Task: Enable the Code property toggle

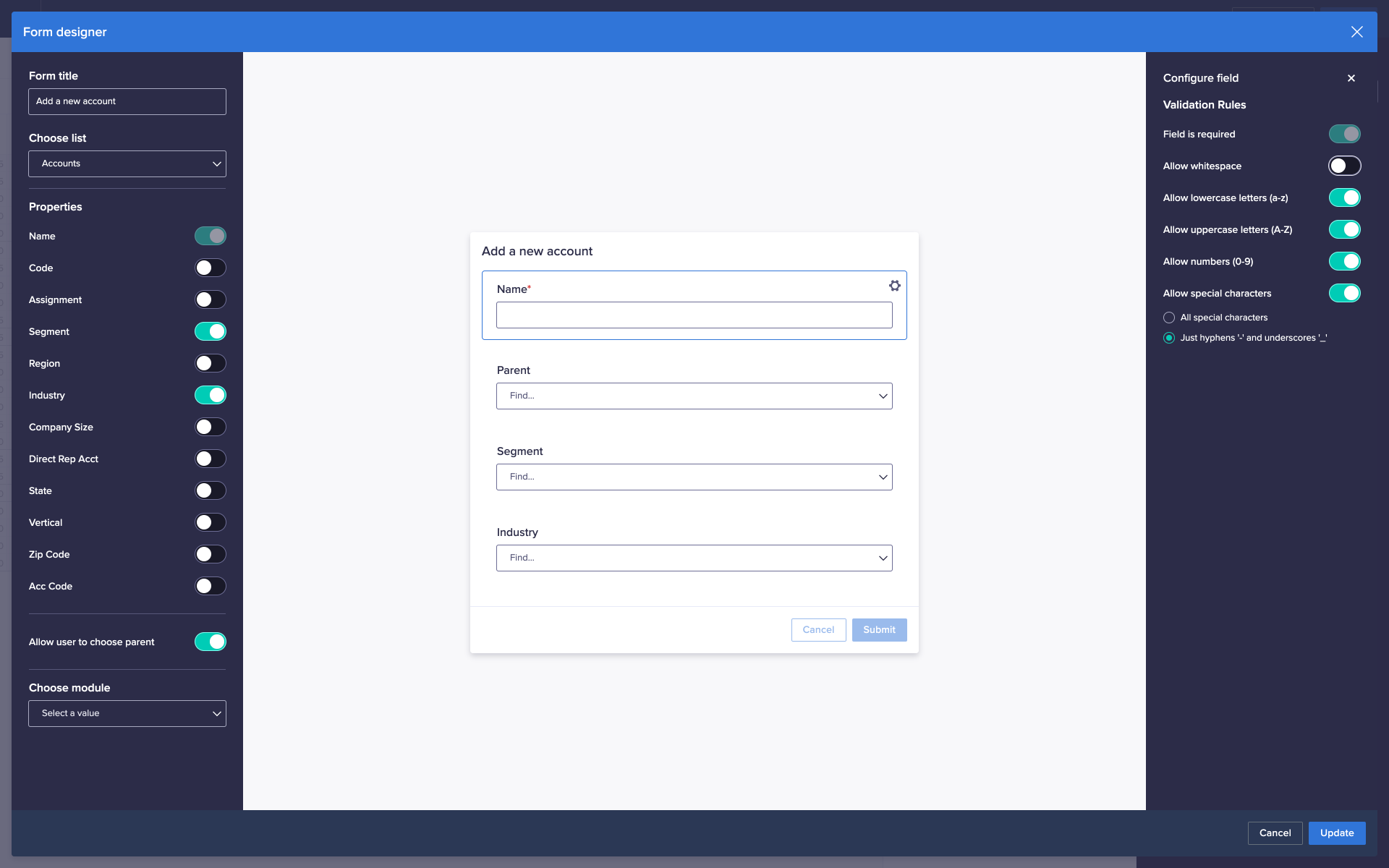Action: pos(210,268)
